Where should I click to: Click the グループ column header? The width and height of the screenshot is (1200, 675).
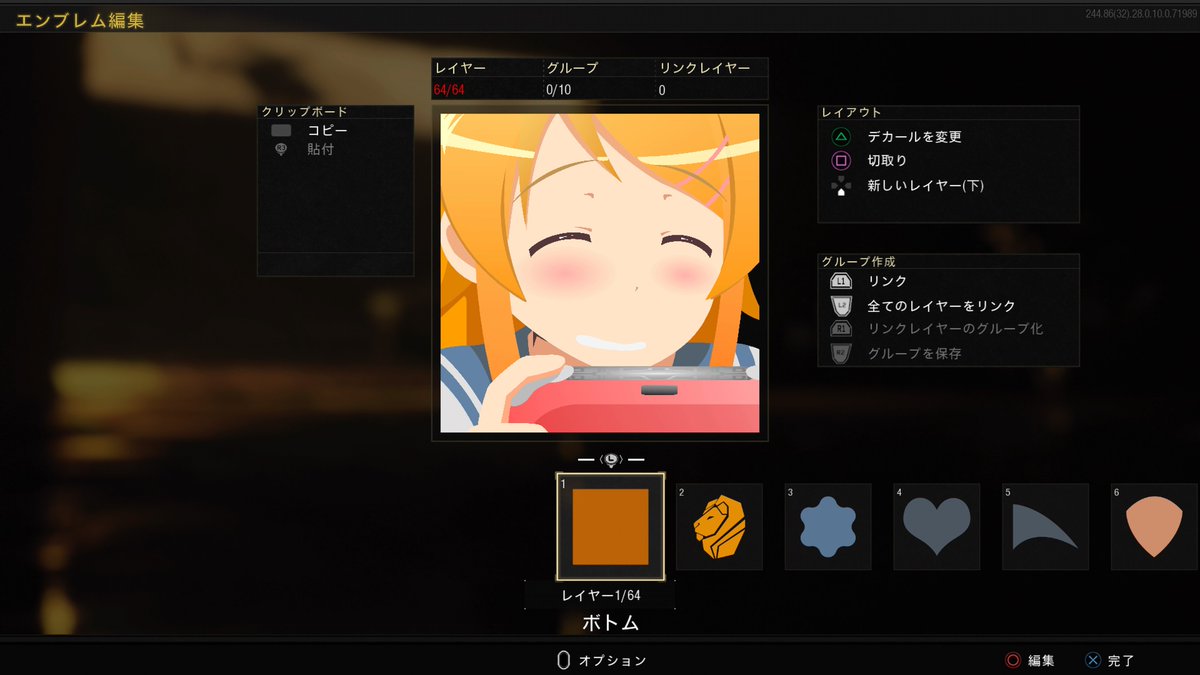point(571,68)
